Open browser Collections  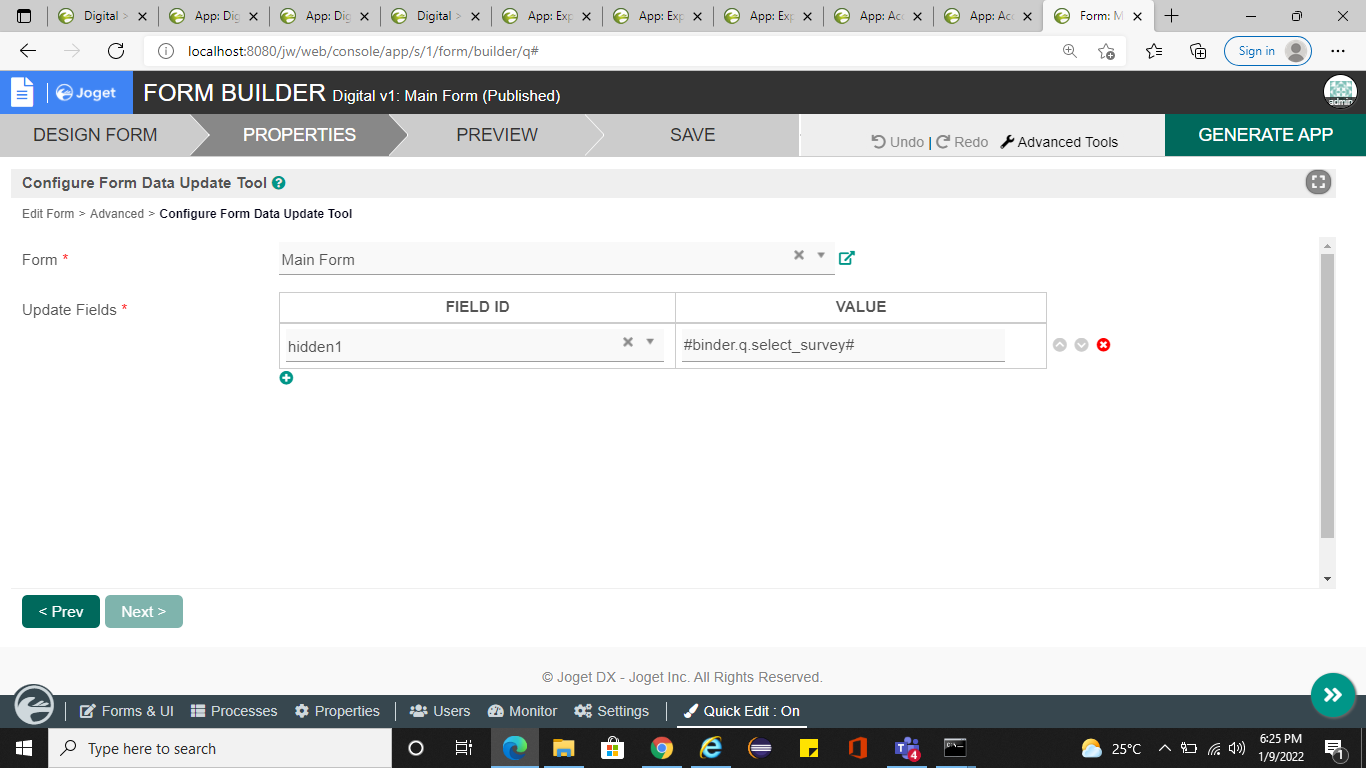pos(1198,51)
